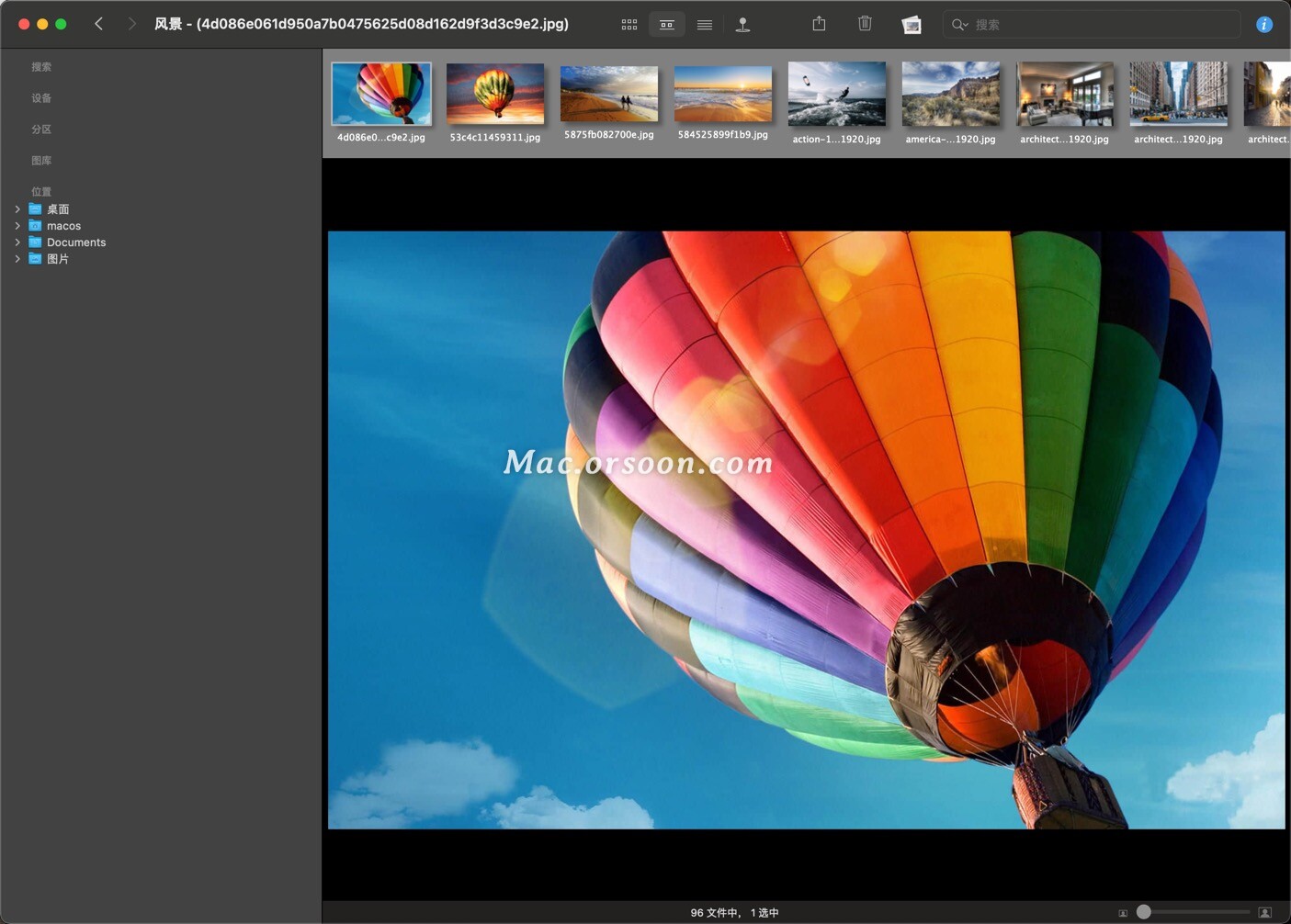
Task: Expand the Documents folder
Action: [x=17, y=242]
